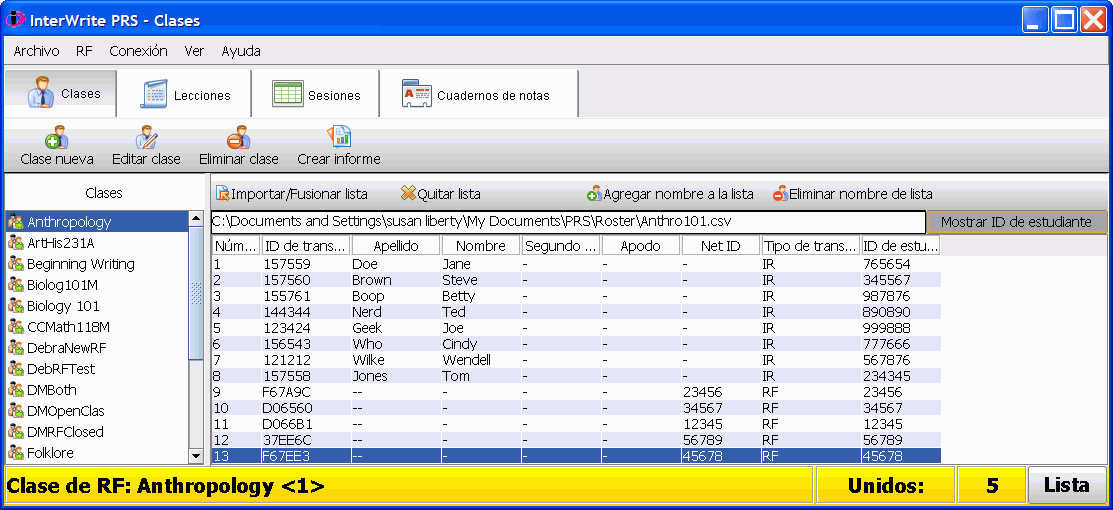The height and width of the screenshot is (510, 1113).
Task: Click the Agregar nombre a la lista label
Action: point(679,194)
